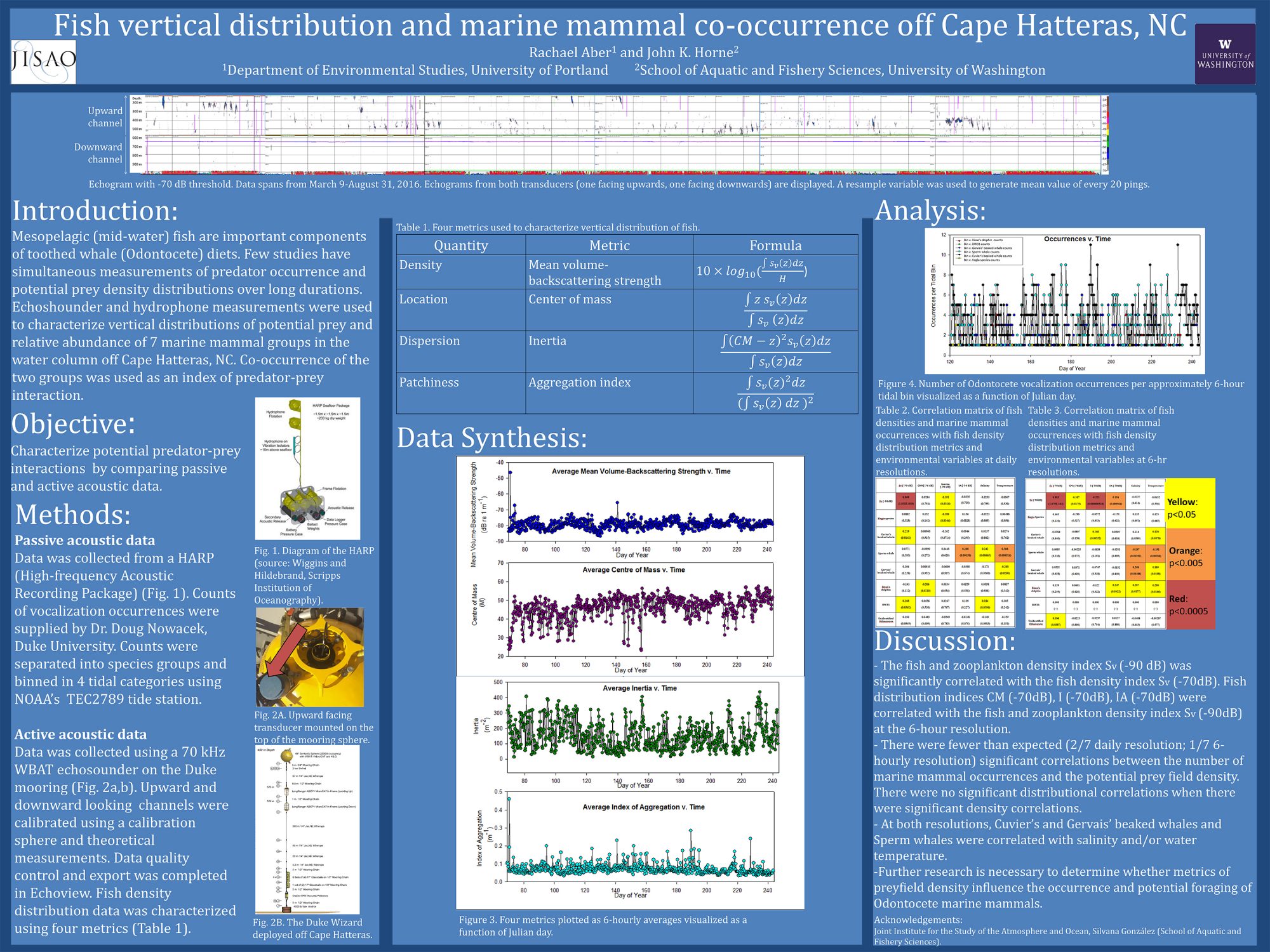This screenshot has height=952, width=1270.
Task: Click the HARP diagram image
Action: (x=307, y=468)
